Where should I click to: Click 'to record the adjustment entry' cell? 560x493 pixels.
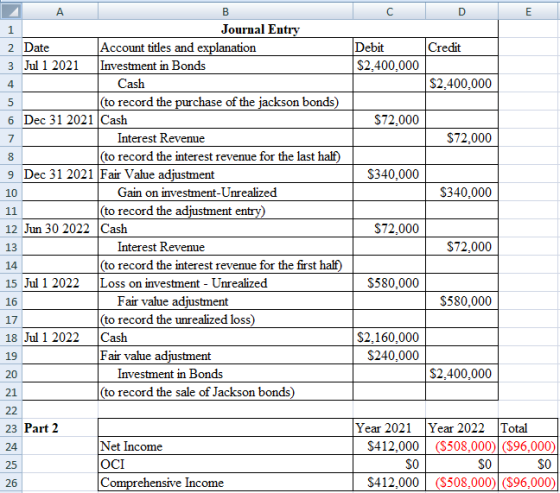coord(225,210)
